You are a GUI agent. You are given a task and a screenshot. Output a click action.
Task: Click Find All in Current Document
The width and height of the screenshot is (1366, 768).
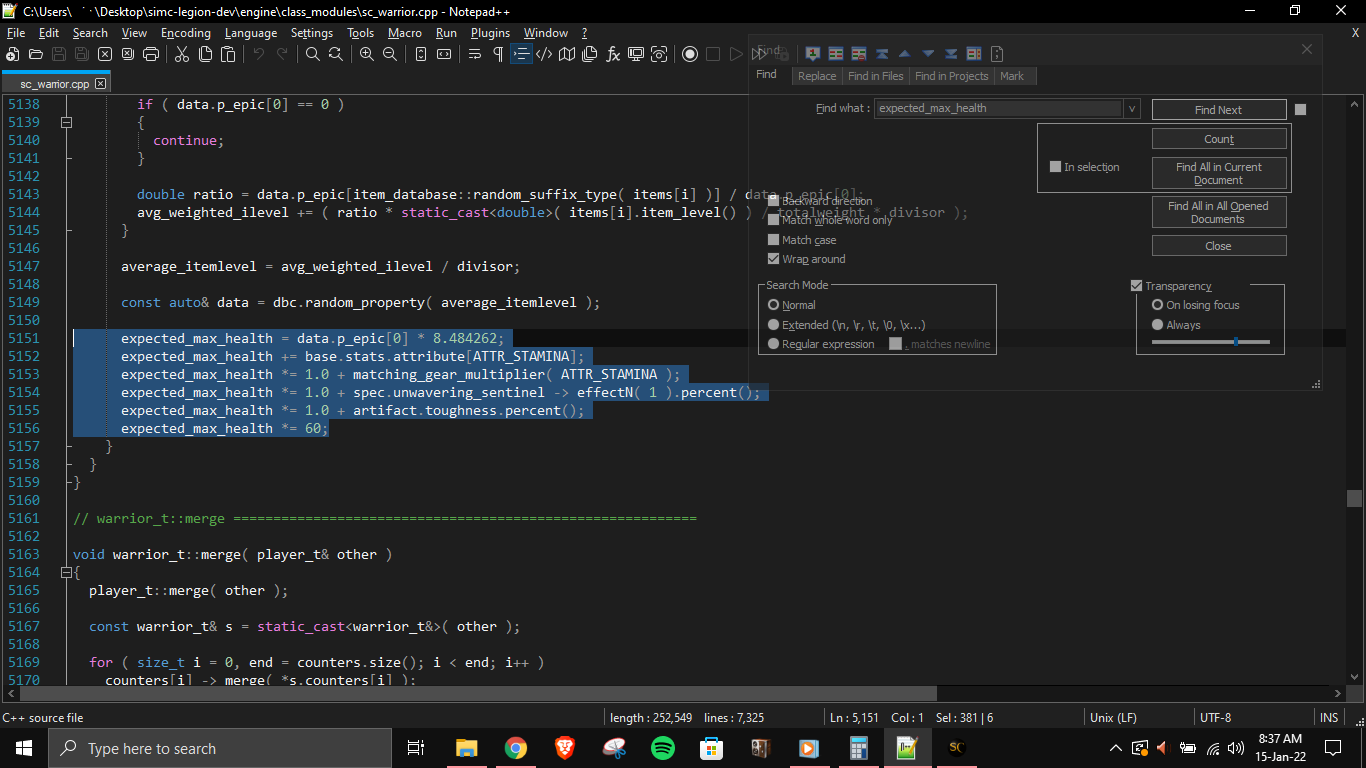pos(1218,173)
